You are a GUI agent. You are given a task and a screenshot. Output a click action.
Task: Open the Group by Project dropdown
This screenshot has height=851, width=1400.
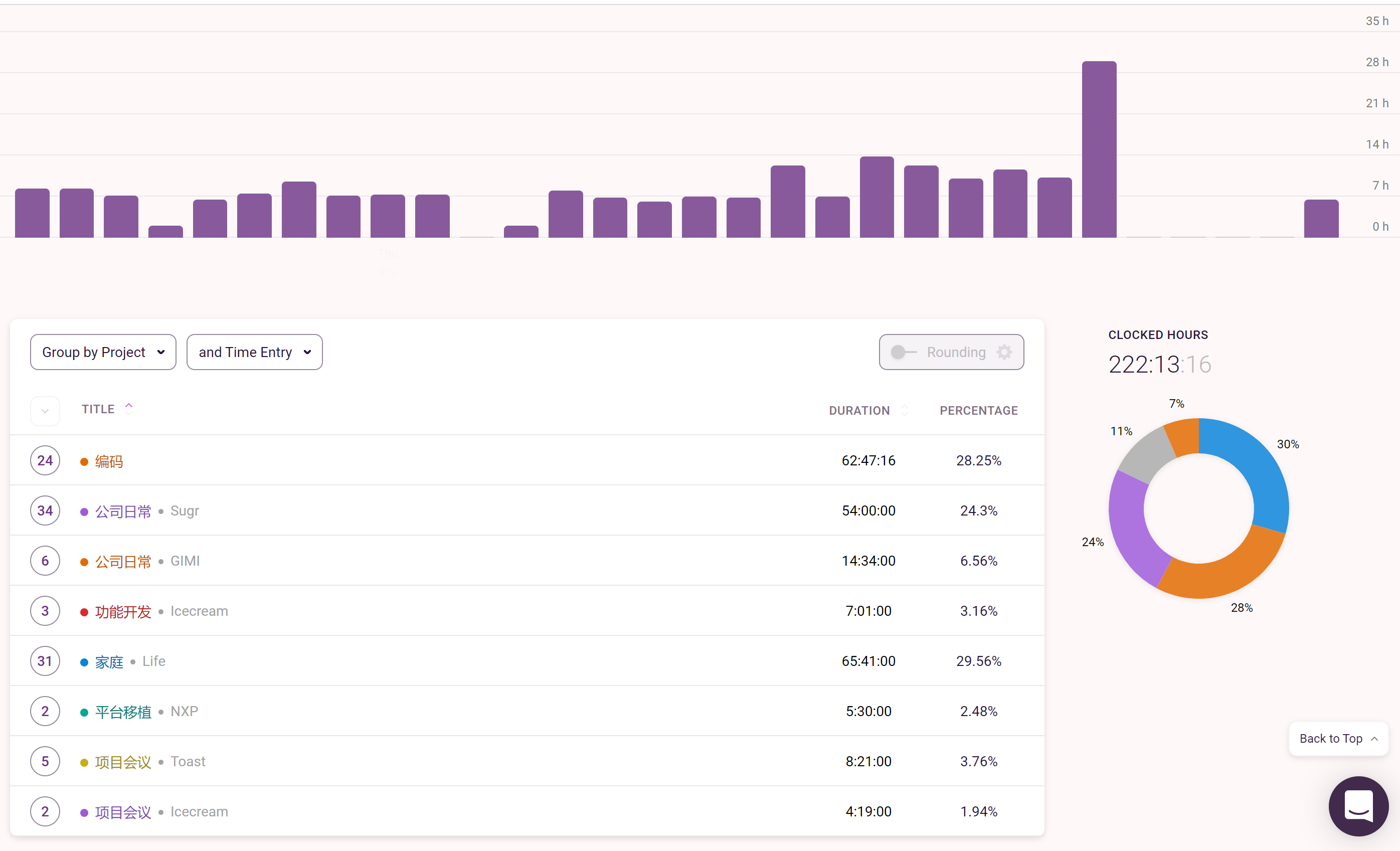tap(103, 352)
